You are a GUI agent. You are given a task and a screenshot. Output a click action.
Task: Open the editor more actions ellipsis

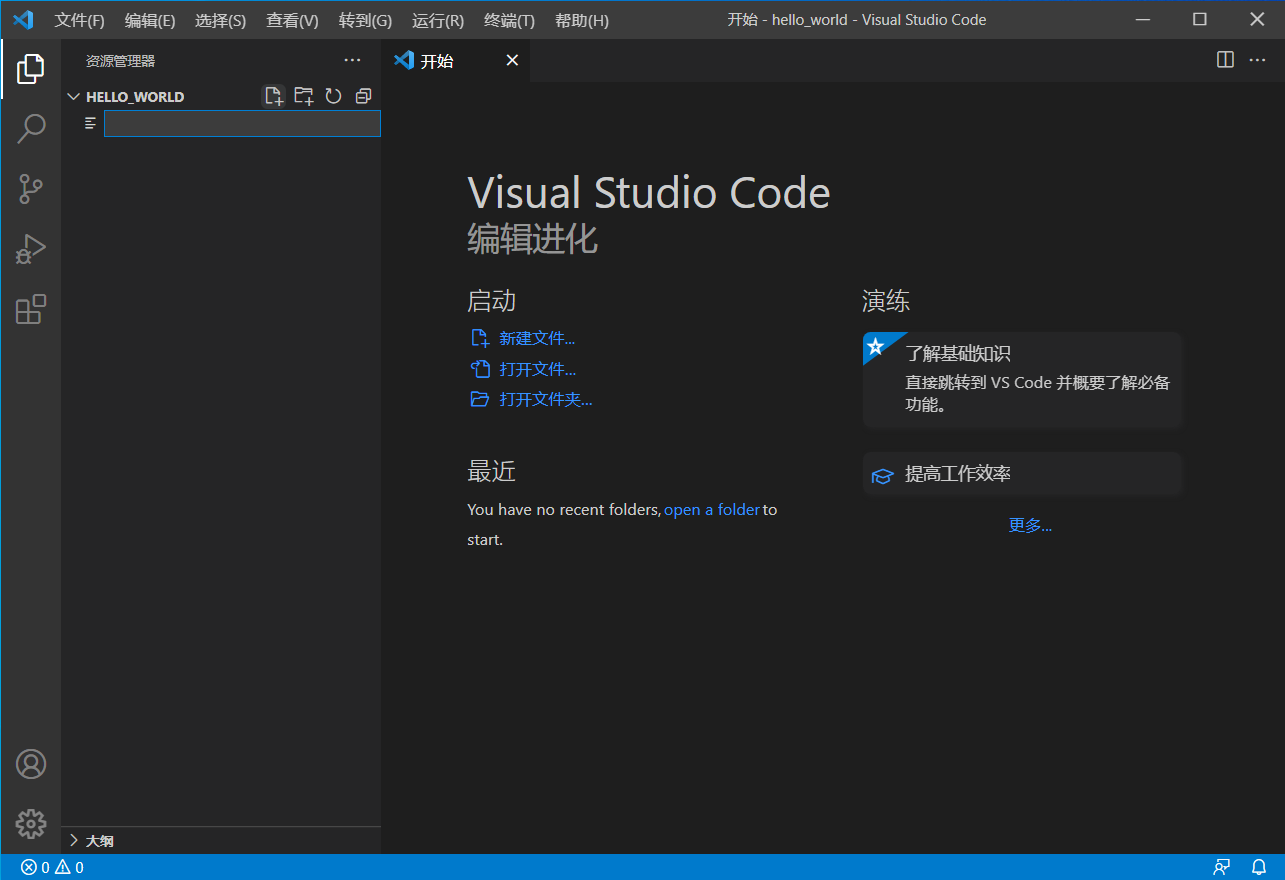pos(1257,60)
